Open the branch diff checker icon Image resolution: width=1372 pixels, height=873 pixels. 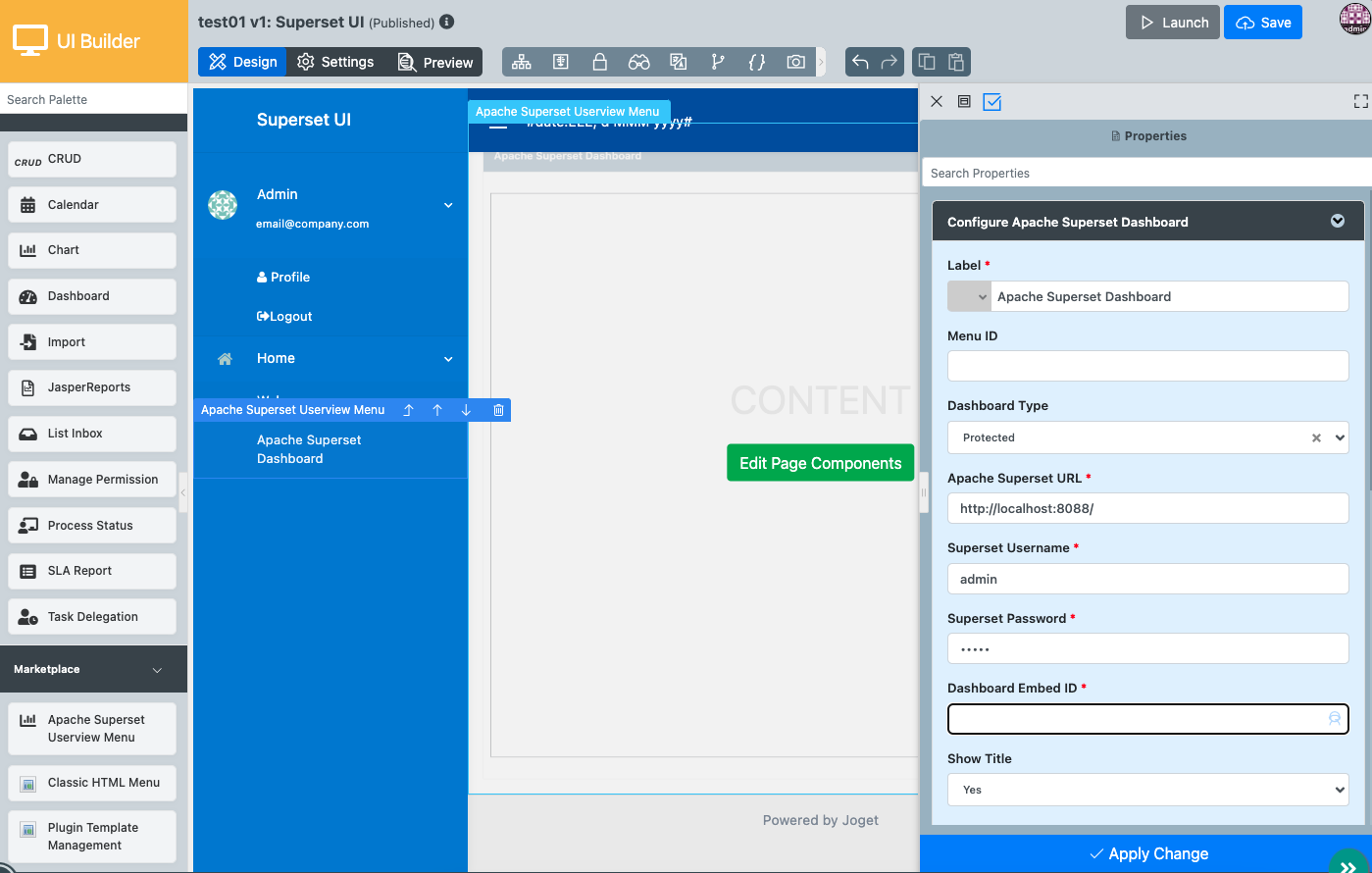click(x=718, y=62)
